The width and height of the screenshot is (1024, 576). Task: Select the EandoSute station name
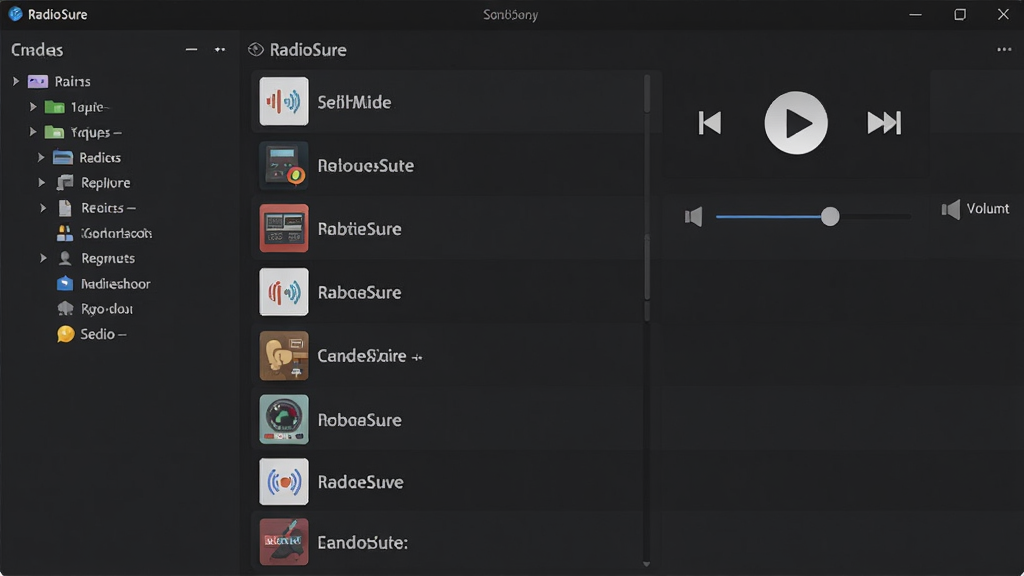coord(362,543)
